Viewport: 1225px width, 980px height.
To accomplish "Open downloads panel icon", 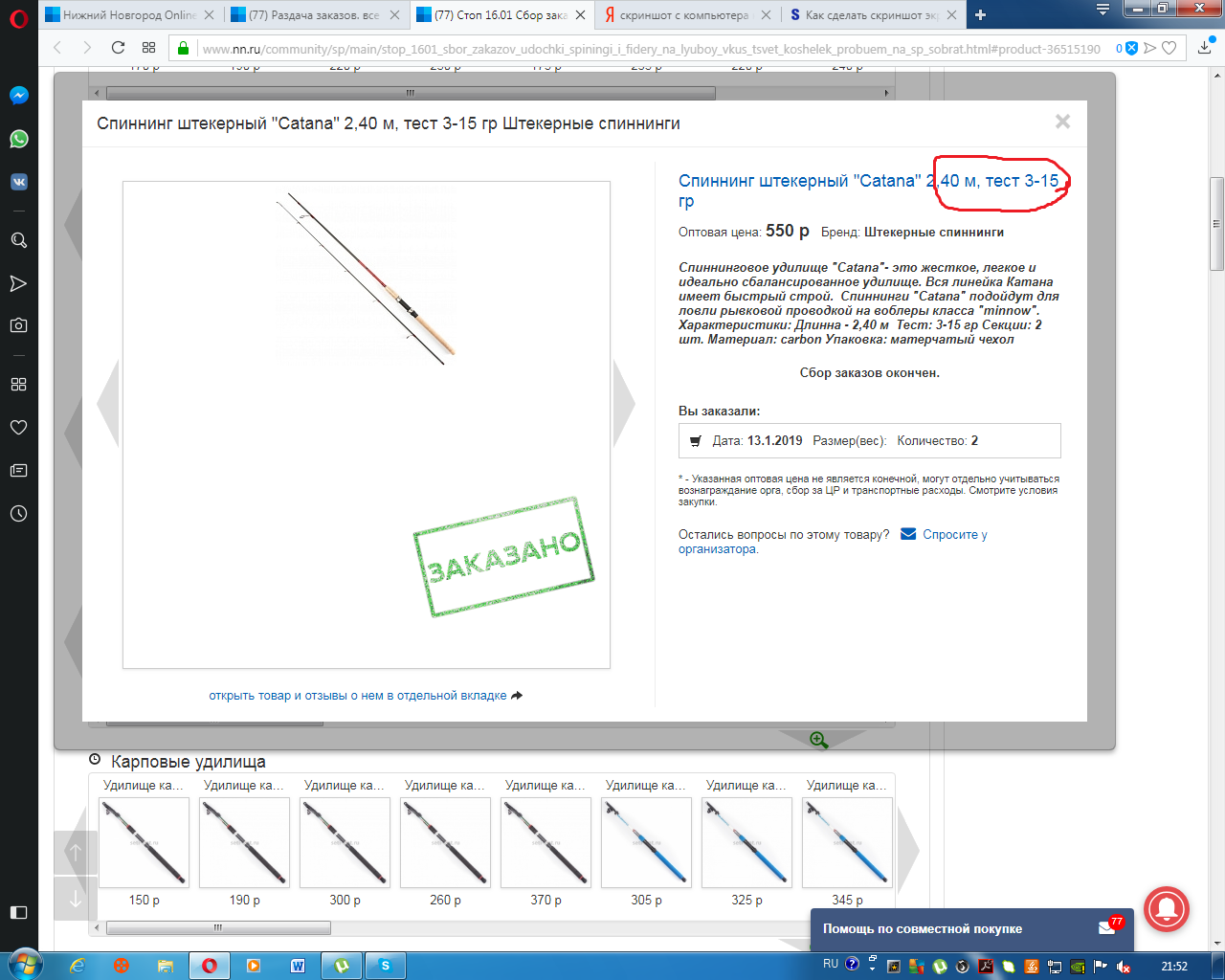I will (x=1205, y=48).
